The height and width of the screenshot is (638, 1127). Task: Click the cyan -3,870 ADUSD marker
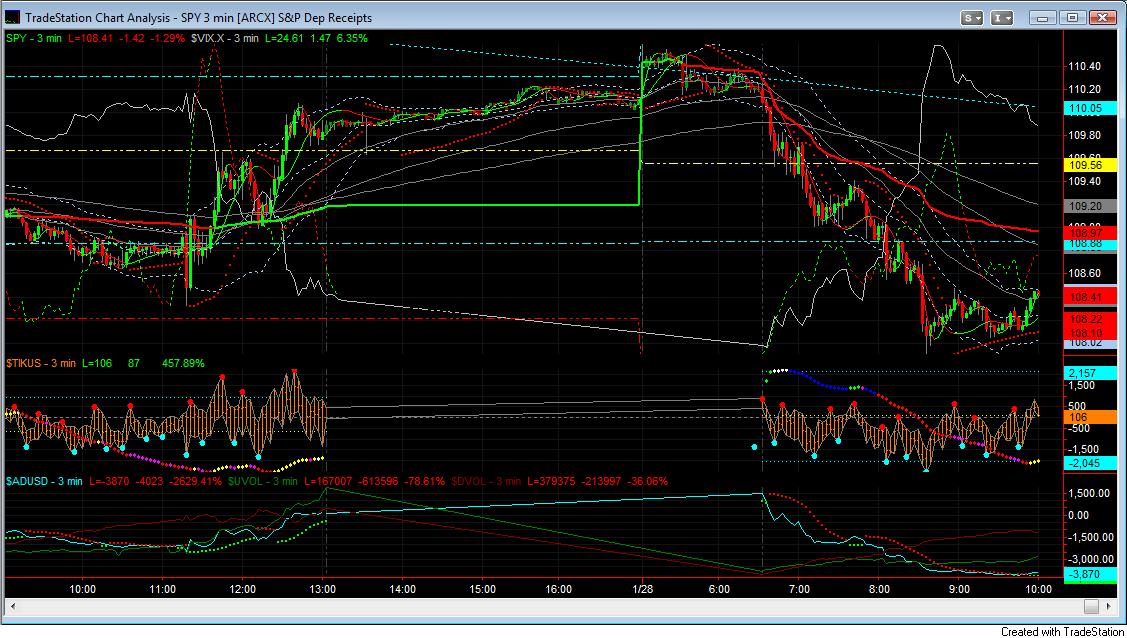[1090, 574]
